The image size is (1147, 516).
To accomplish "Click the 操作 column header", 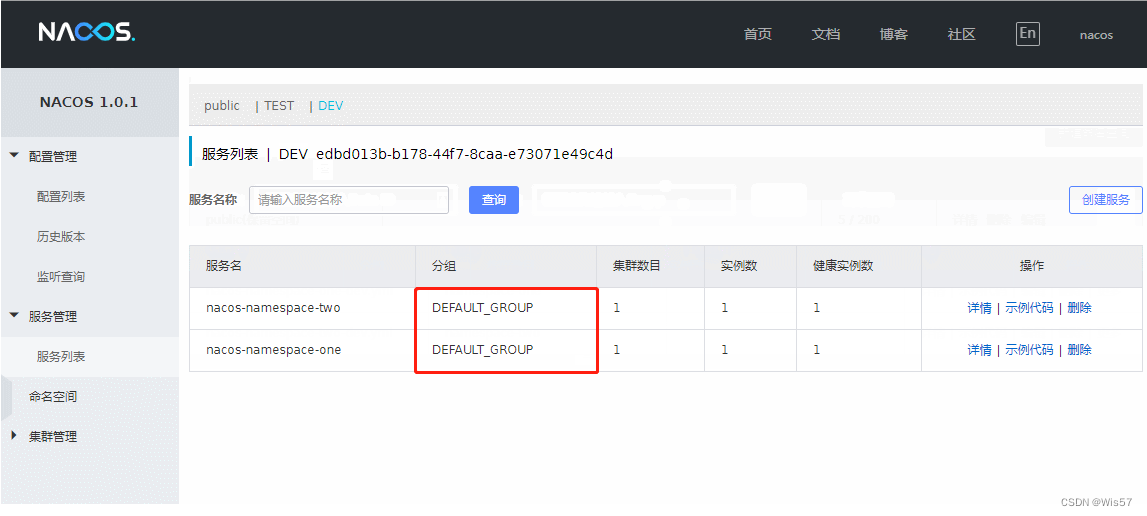I will (1031, 266).
